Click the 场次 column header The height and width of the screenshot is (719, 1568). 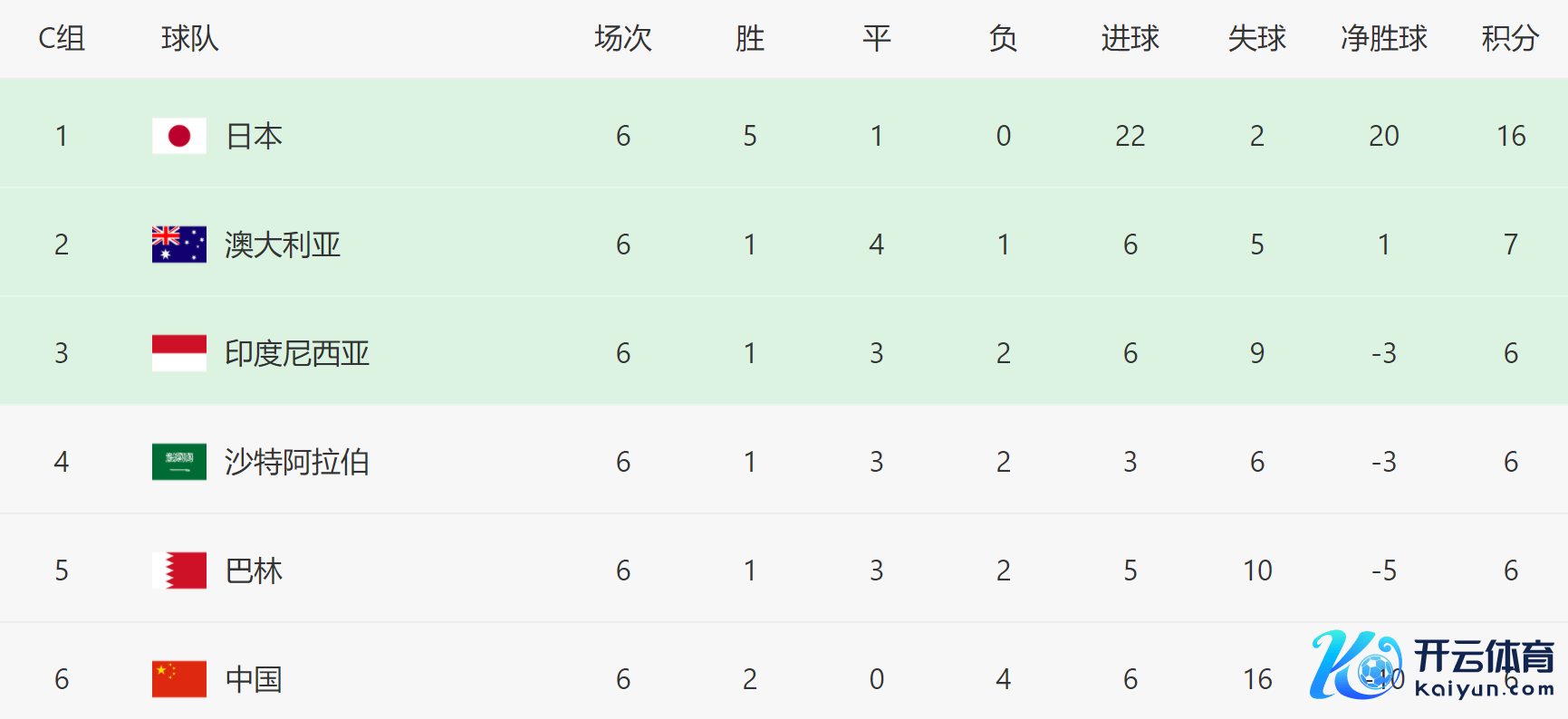click(x=622, y=38)
